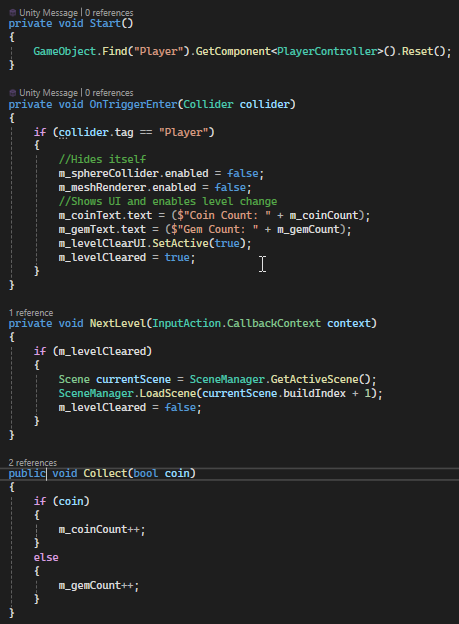The height and width of the screenshot is (624, 459).
Task: Click m_sphereCollider in the enabled assignment
Action: point(108,174)
